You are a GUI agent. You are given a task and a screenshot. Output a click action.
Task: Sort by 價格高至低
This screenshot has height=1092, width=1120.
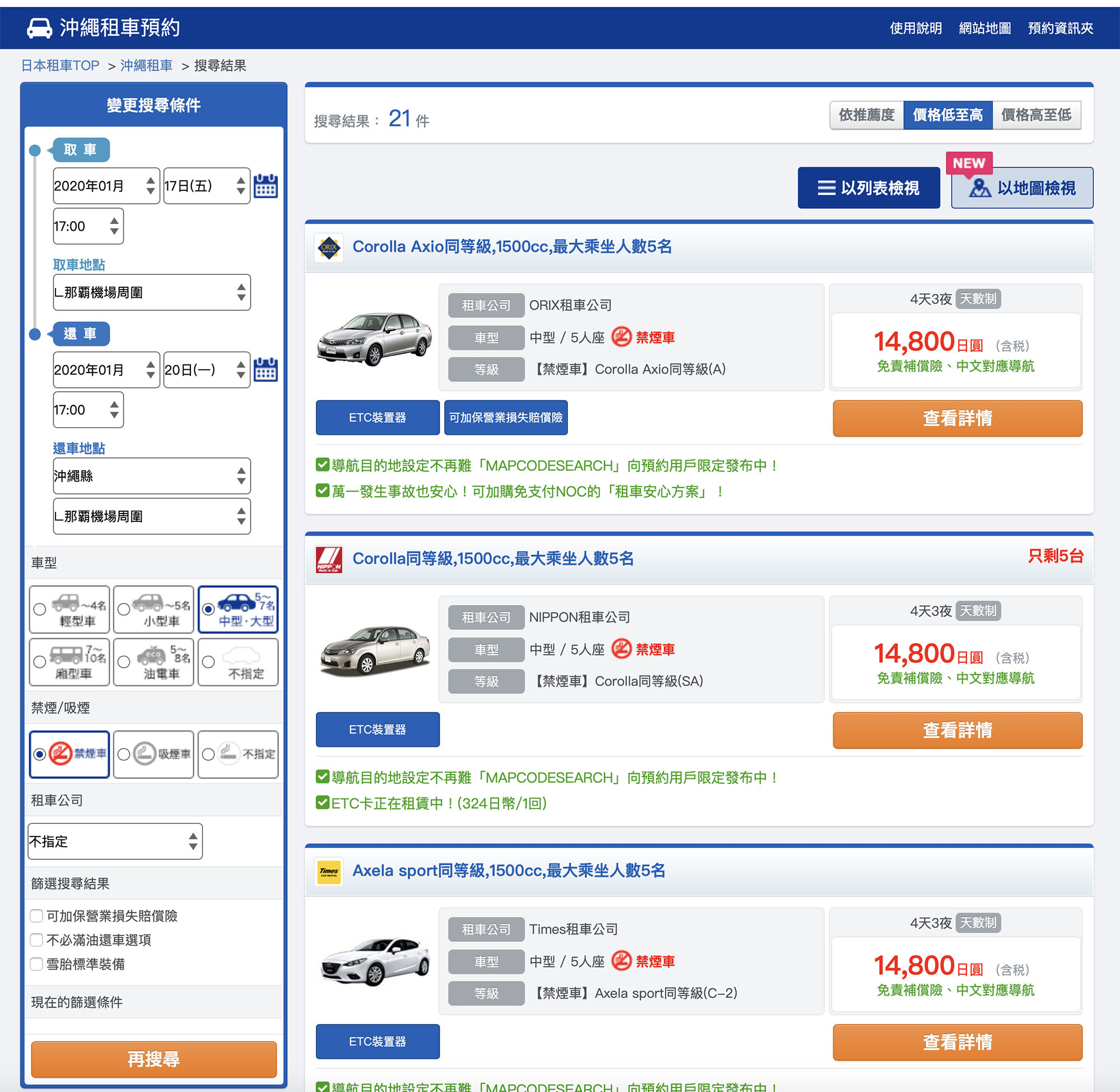point(1036,115)
